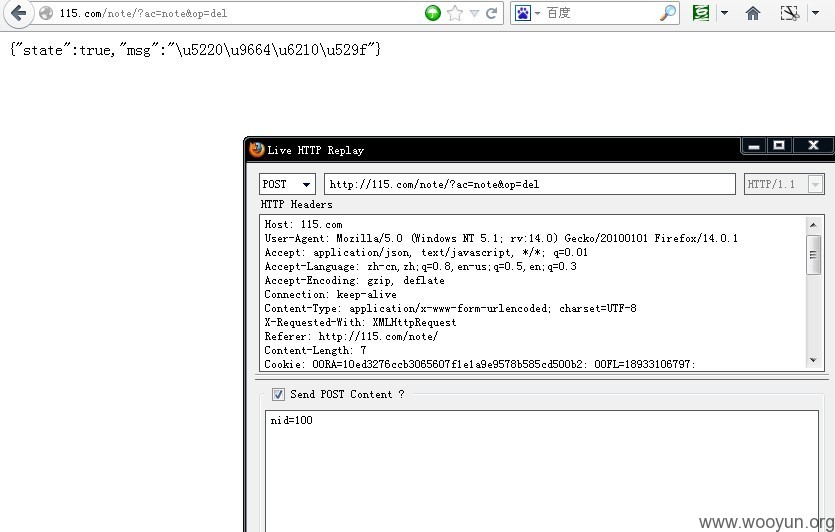Click scroll down arrow in HTTP Headers
Image resolution: width=835 pixels, height=532 pixels.
point(813,361)
